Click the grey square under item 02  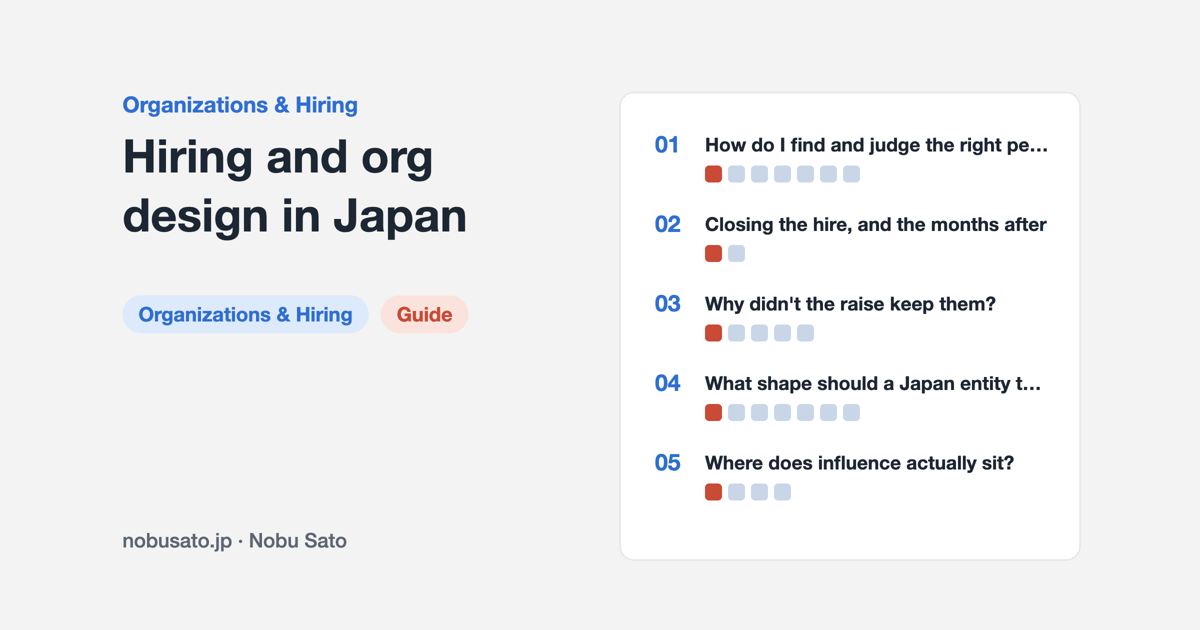736,253
